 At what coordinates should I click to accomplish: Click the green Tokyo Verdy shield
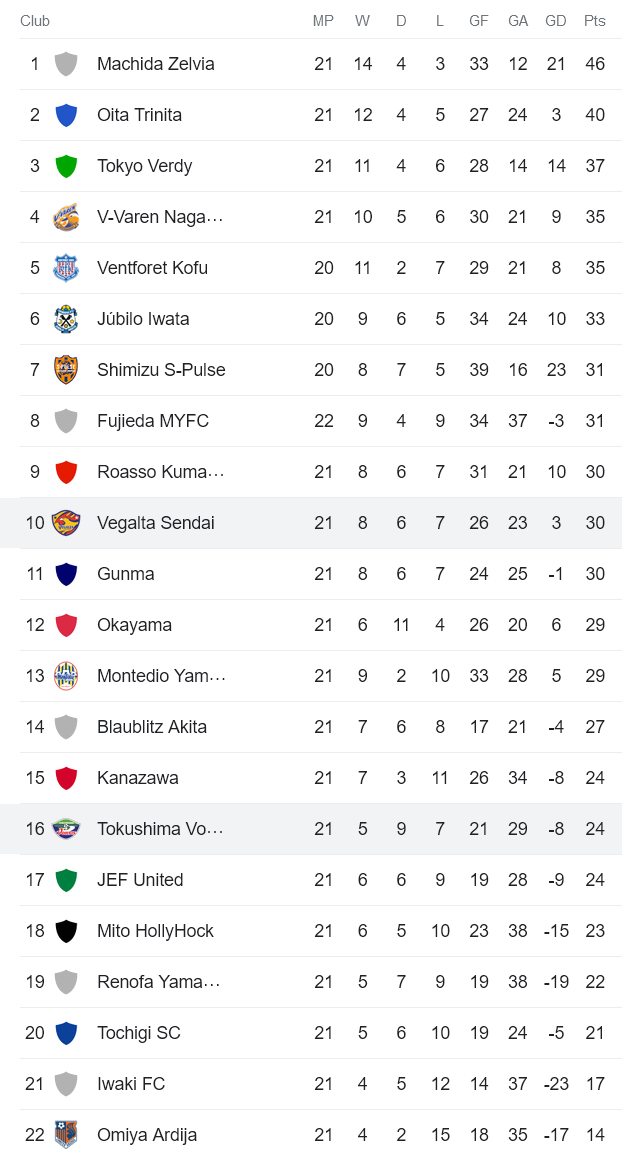pyautogui.click(x=66, y=166)
